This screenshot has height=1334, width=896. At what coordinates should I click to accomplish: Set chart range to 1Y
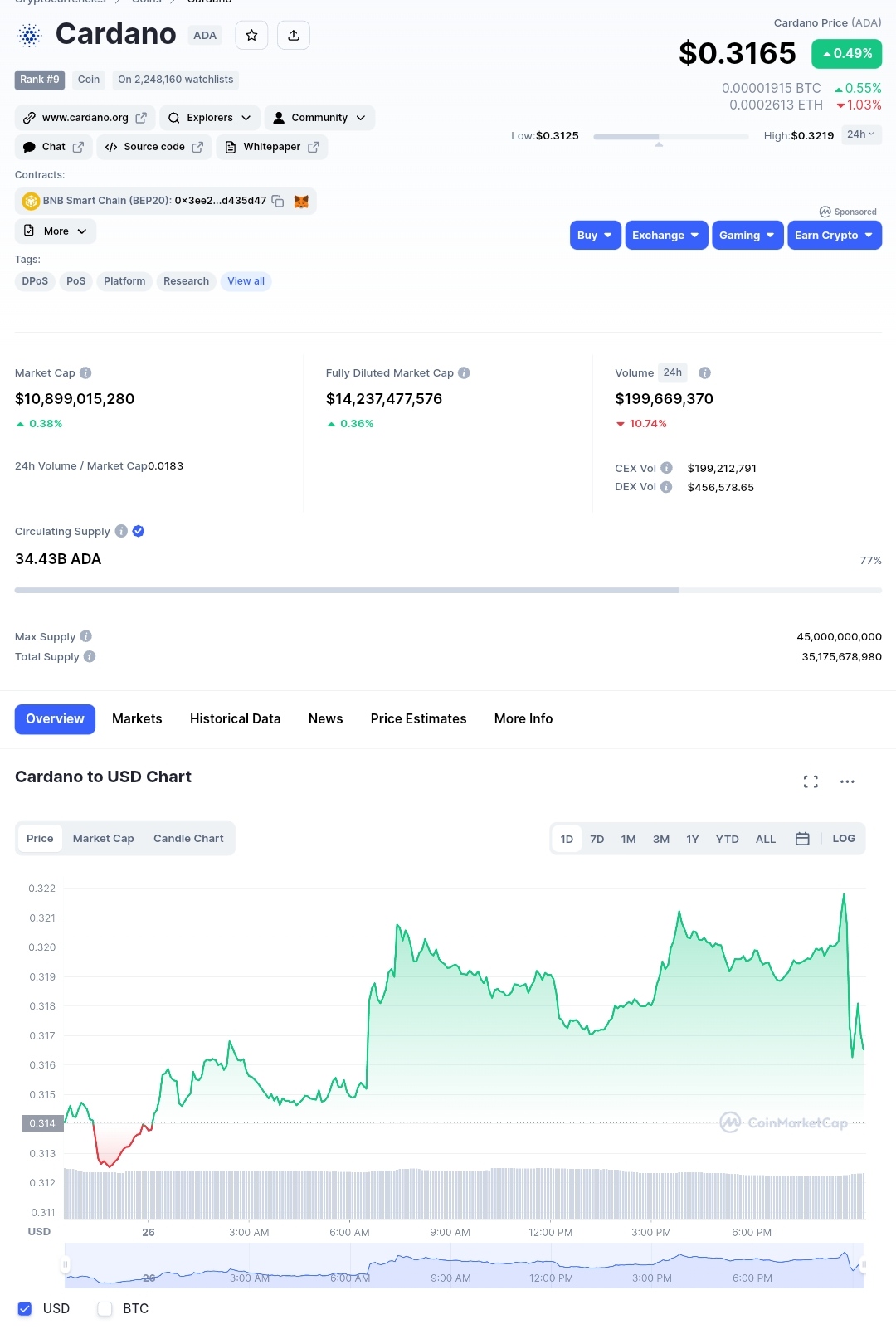693,839
